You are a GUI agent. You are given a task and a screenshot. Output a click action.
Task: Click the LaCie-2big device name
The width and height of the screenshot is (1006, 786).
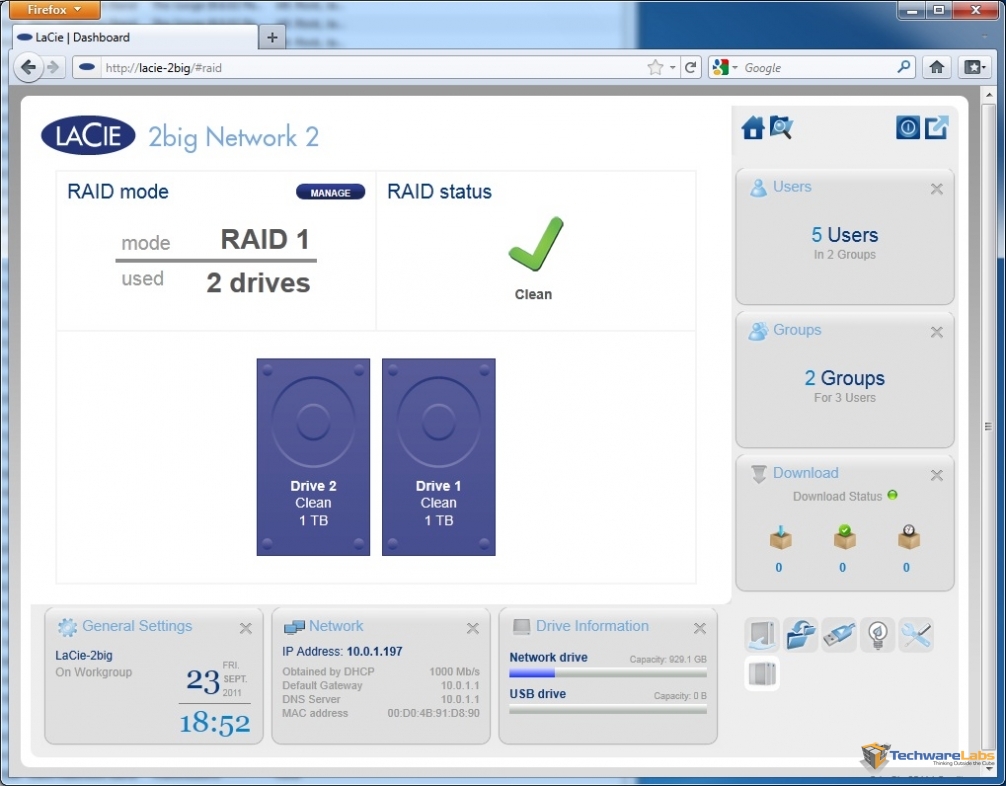(83, 655)
